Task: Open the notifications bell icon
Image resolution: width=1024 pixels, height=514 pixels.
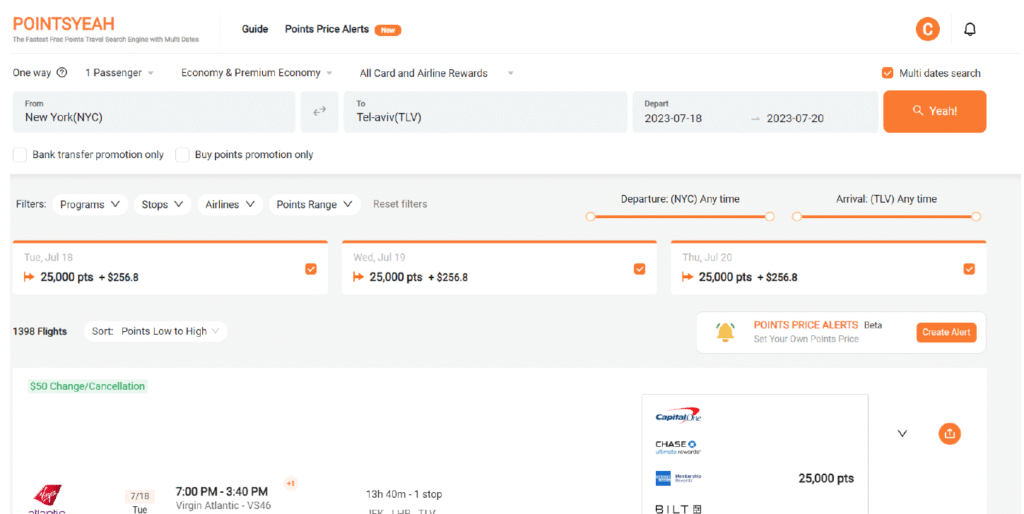Action: click(x=970, y=29)
